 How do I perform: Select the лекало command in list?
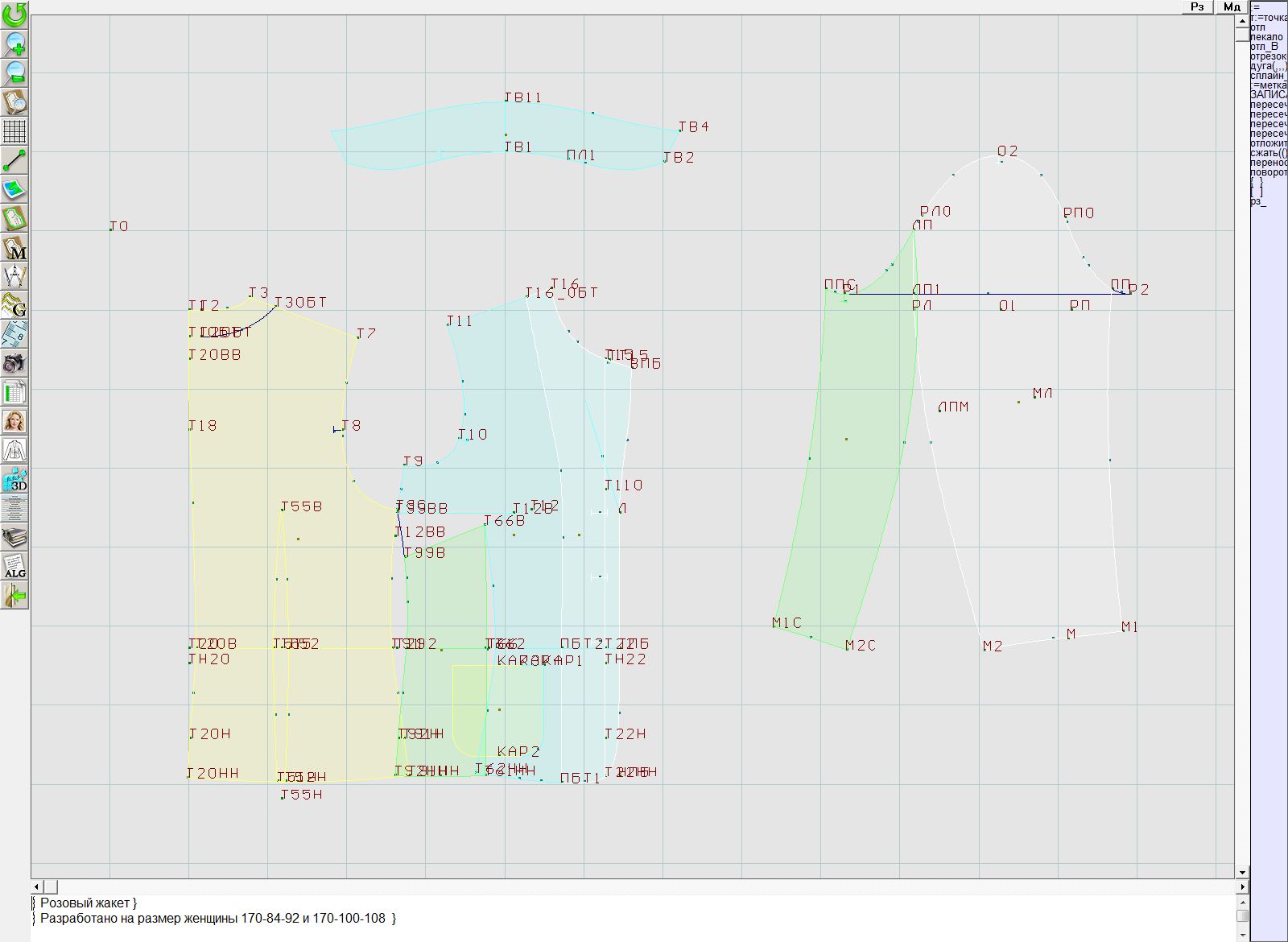pos(1267,37)
